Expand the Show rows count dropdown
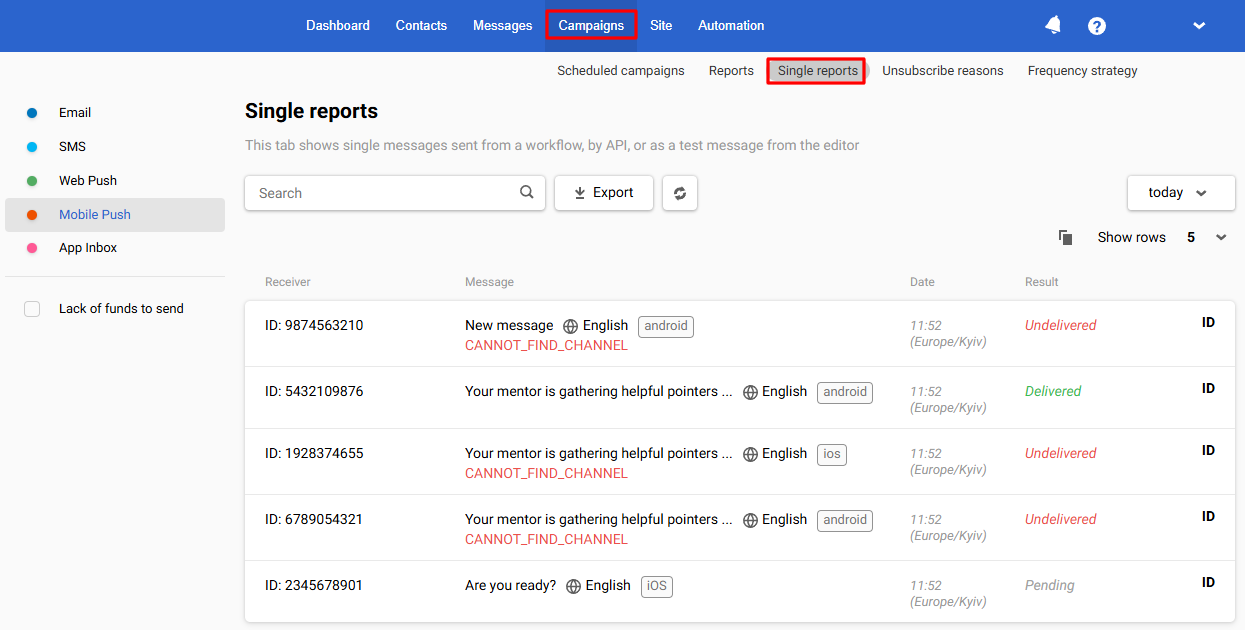 point(1220,238)
